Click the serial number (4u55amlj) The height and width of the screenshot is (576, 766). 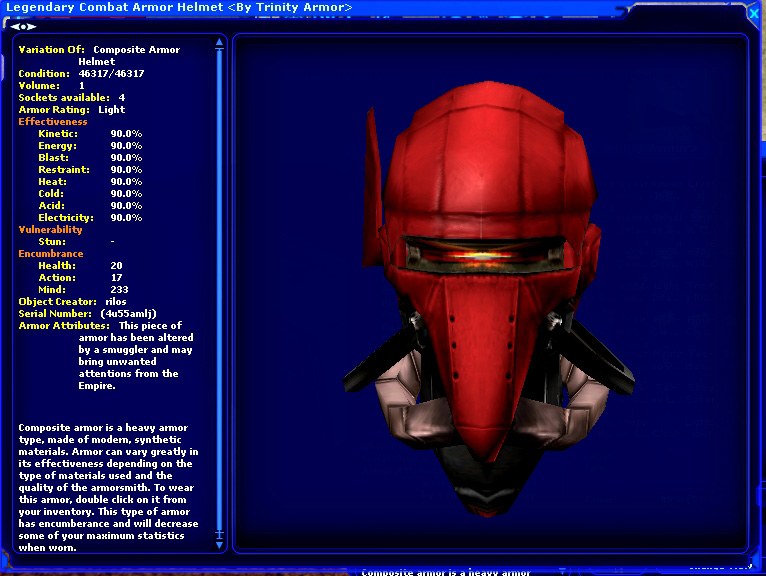[128, 314]
